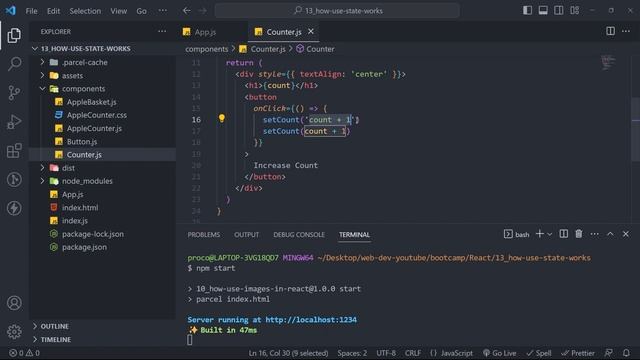Click Prettier in the status bar
Viewport: 640px width, 360px height.
point(578,353)
